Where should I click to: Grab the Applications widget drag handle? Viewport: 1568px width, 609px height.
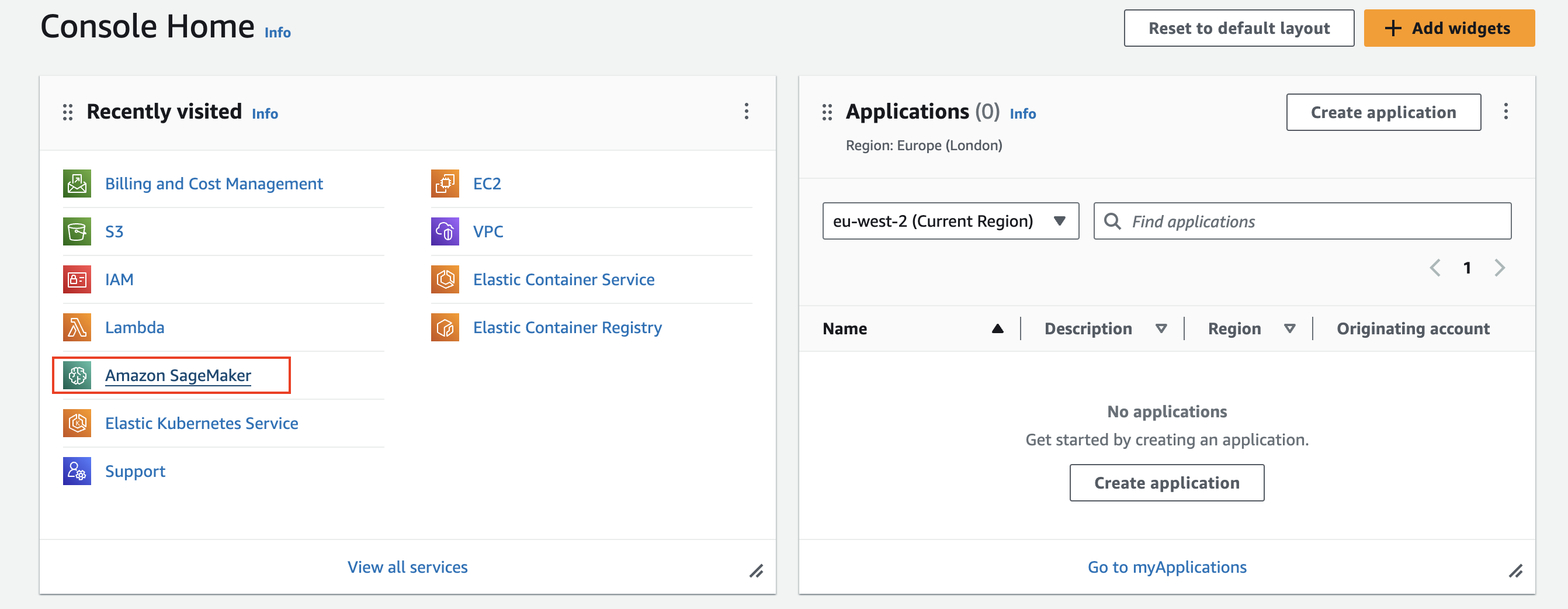pyautogui.click(x=827, y=112)
